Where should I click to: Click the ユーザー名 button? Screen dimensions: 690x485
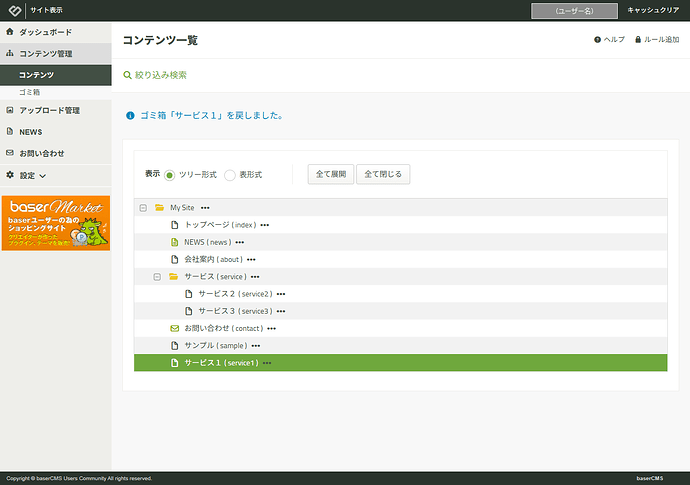(574, 11)
